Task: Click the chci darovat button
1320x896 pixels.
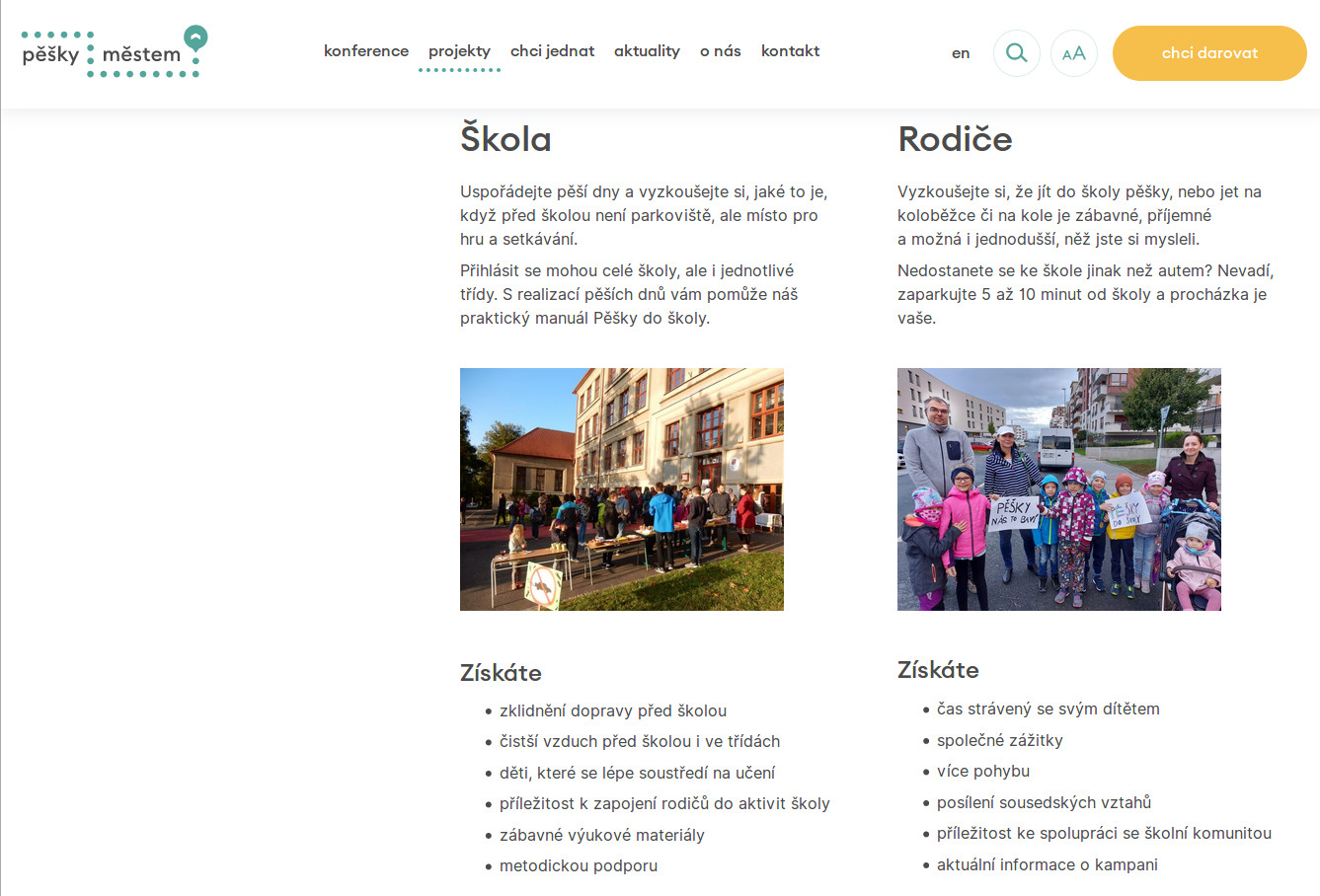Action: point(1209,53)
